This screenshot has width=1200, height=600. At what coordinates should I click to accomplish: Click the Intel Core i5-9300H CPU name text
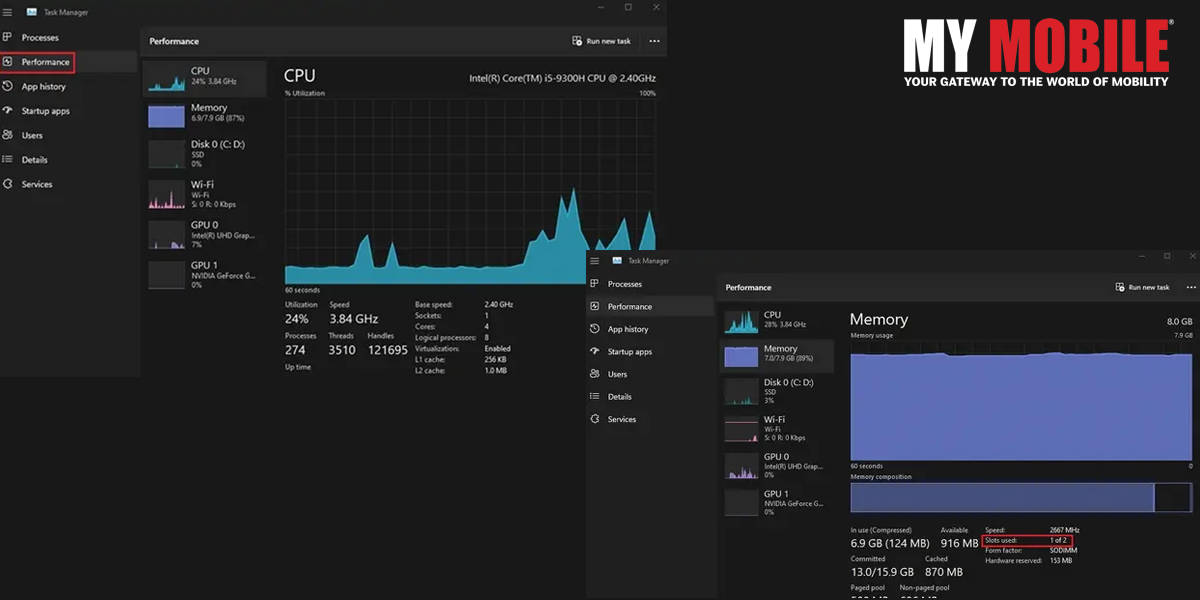coord(563,77)
